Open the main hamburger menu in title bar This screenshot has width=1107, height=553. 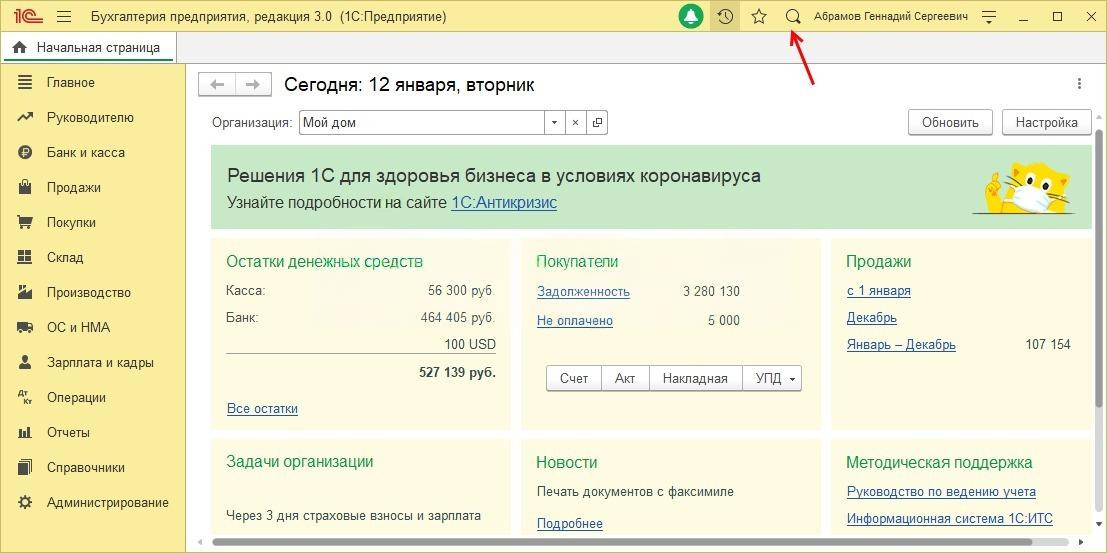coord(64,16)
